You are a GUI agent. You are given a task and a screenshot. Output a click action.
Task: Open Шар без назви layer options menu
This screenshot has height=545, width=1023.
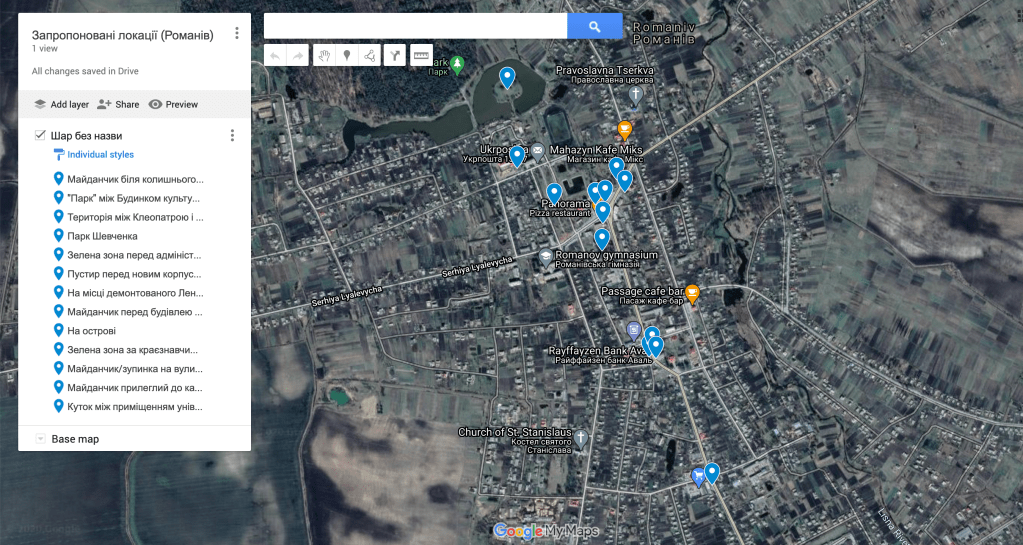(232, 136)
